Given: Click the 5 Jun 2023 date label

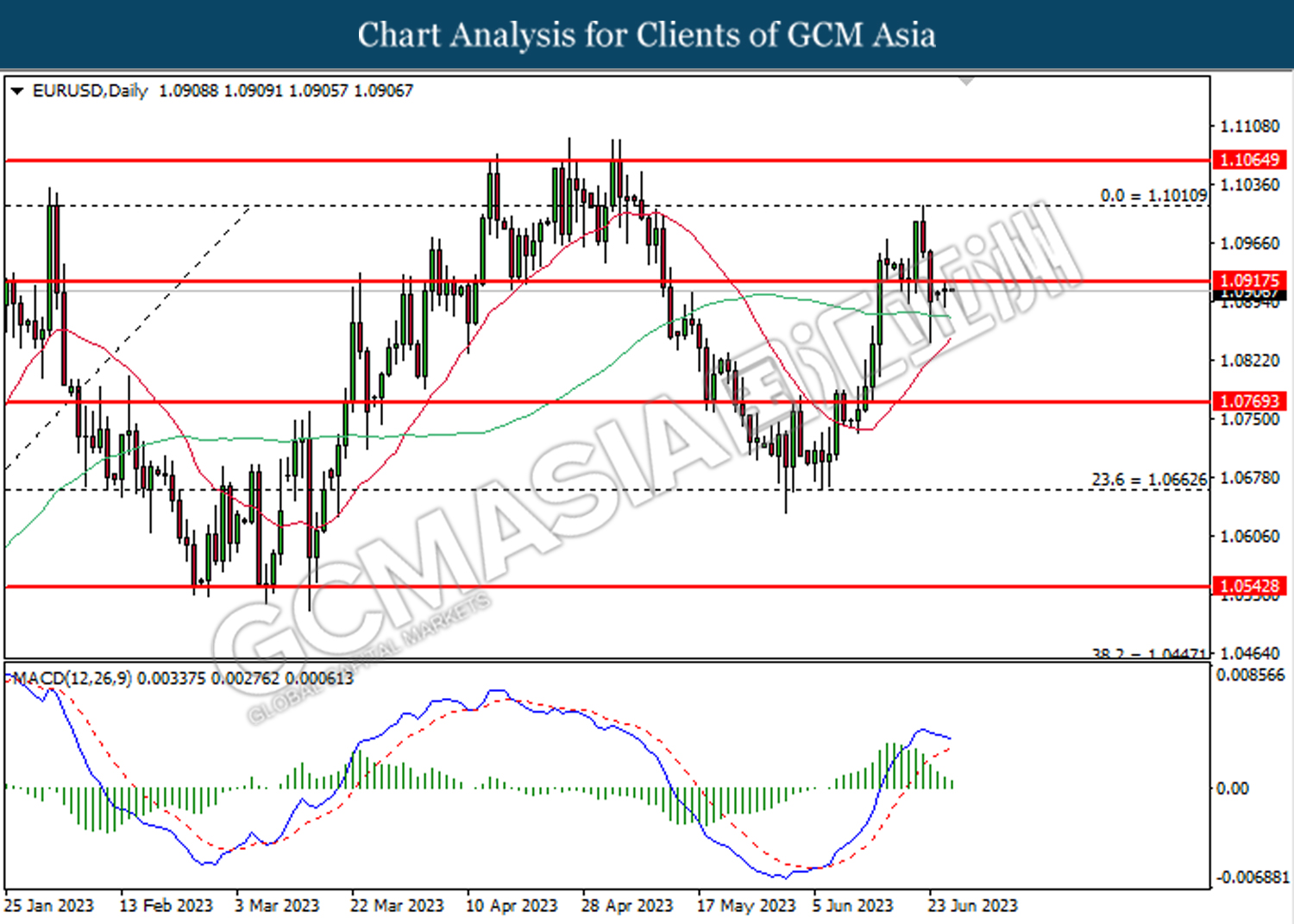Looking at the screenshot, I should (x=852, y=905).
